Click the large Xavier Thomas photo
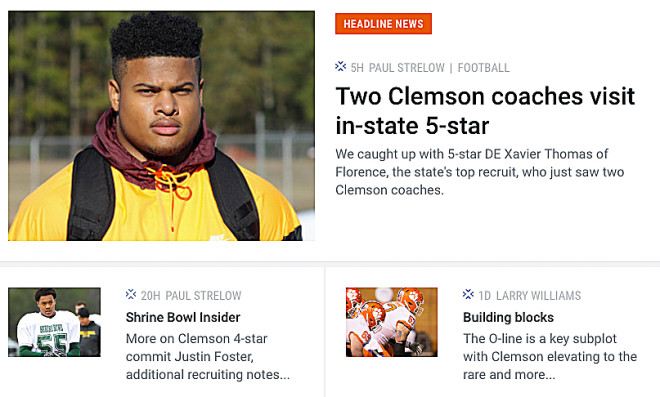The width and height of the screenshot is (660, 397). (x=161, y=126)
